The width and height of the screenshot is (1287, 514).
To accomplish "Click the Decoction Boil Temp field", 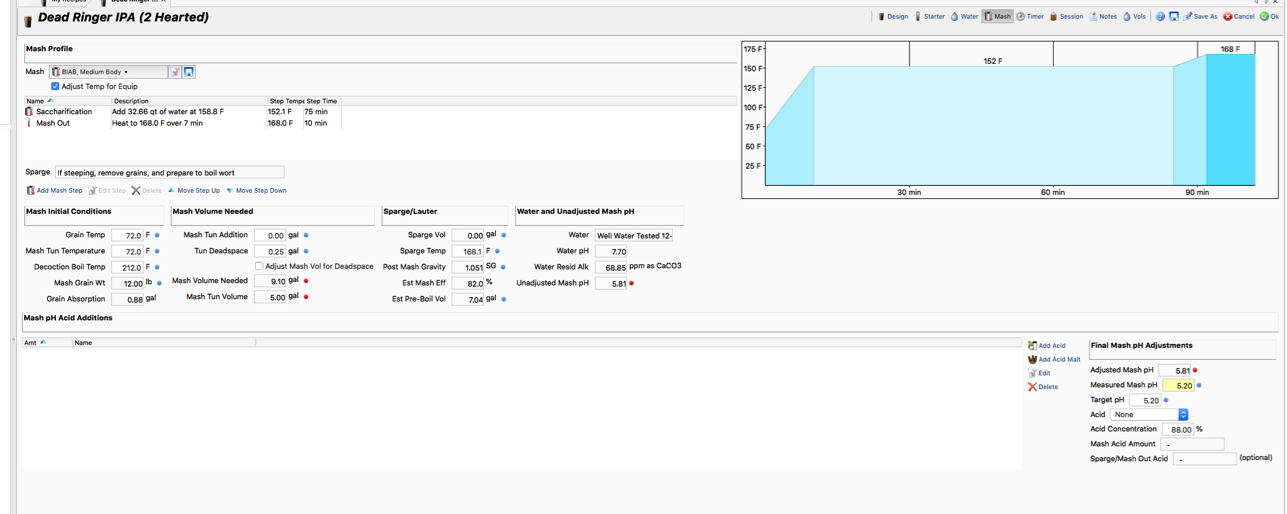I will coord(127,268).
